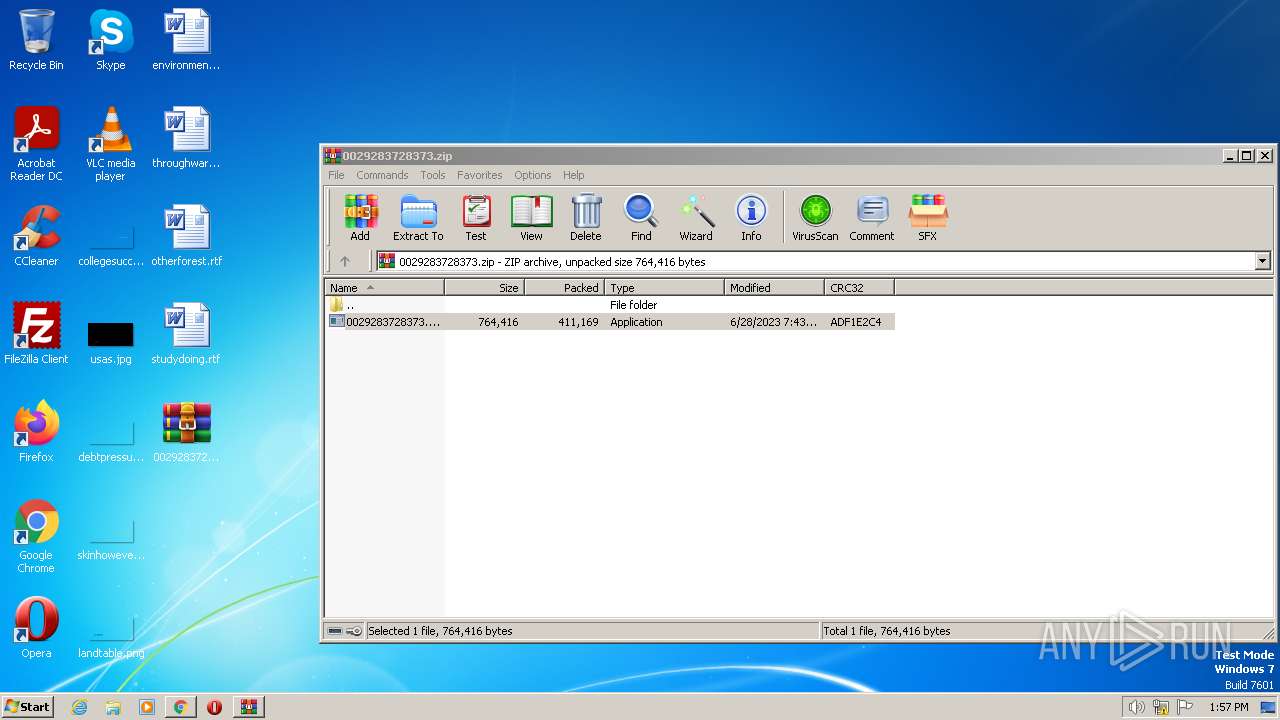The image size is (1280, 720).
Task: Open FileZilla Client shortcut
Action: tap(36, 335)
